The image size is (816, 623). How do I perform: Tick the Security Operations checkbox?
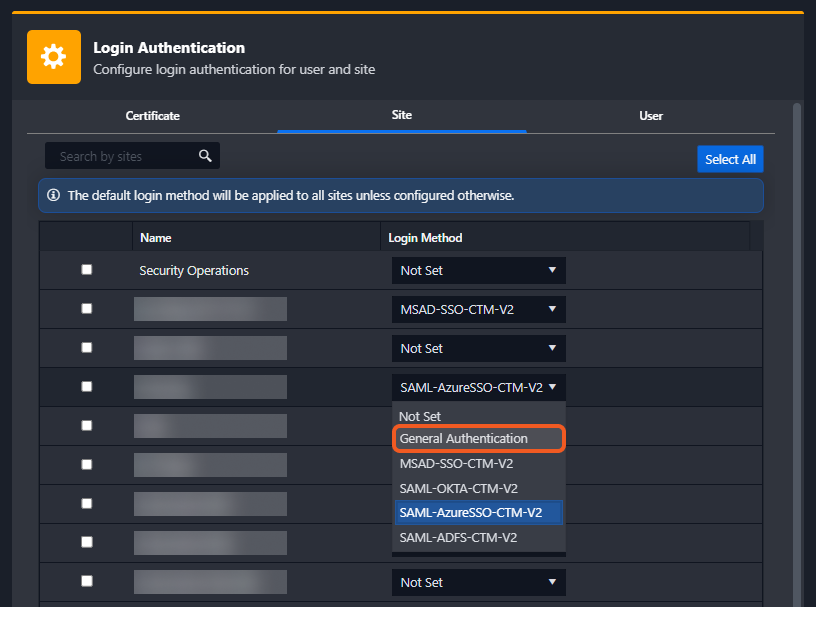pos(87,270)
